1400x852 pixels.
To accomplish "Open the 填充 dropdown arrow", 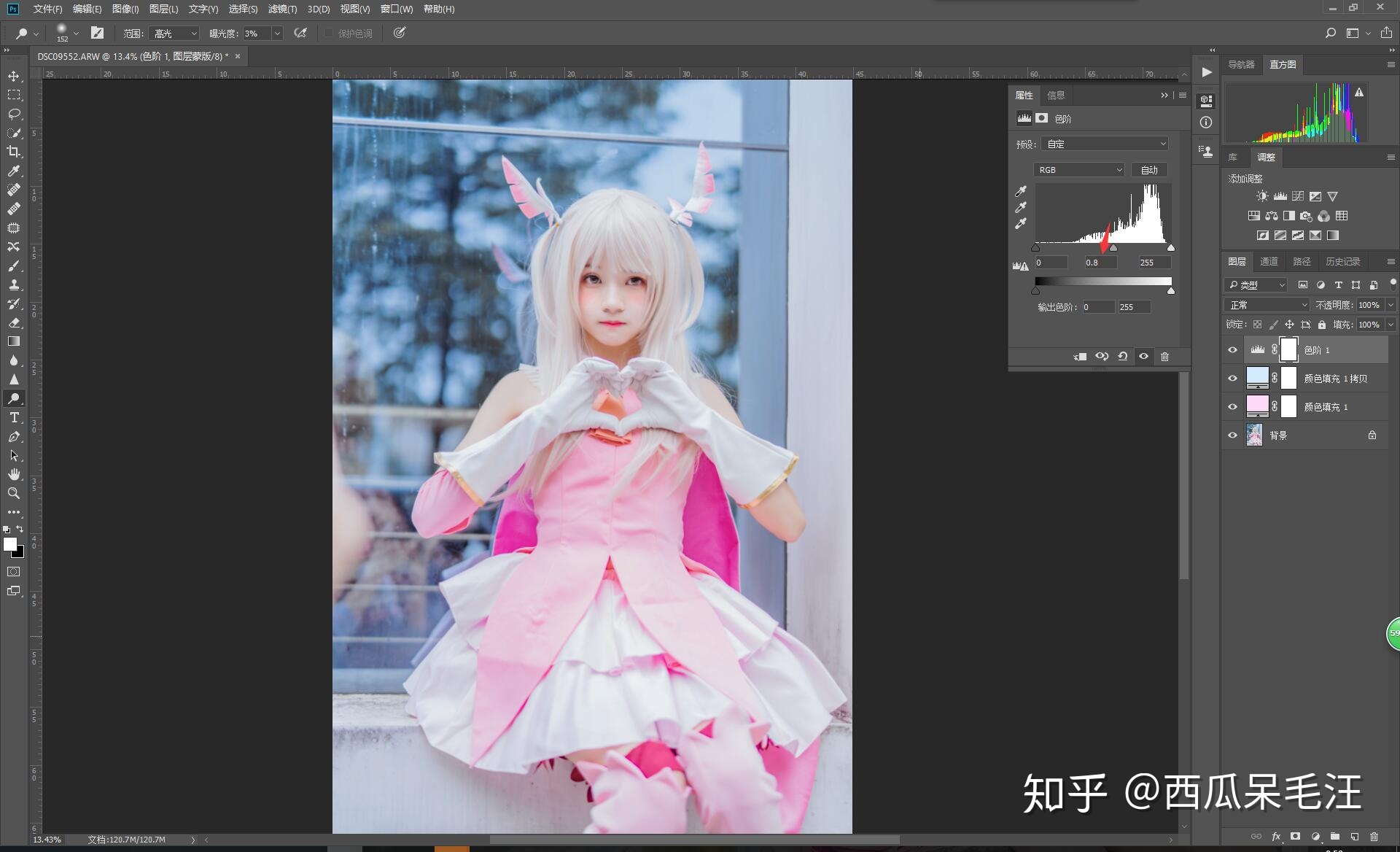I will [x=1391, y=325].
